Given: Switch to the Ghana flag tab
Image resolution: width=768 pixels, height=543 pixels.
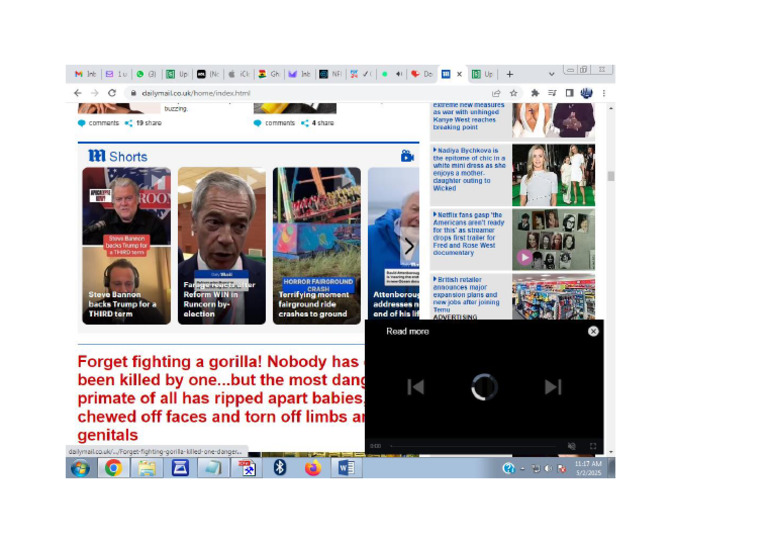Looking at the screenshot, I should (269, 74).
